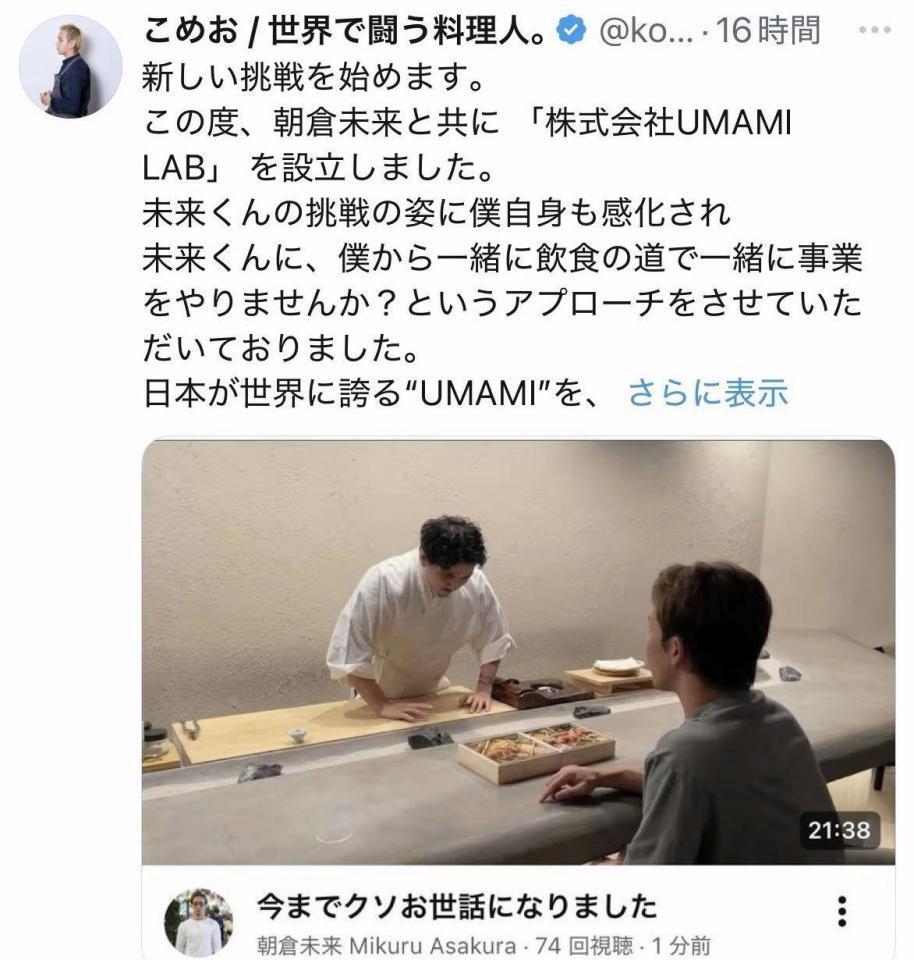Click the 21:38 duration badge on the video
The image size is (914, 960).
click(x=839, y=830)
